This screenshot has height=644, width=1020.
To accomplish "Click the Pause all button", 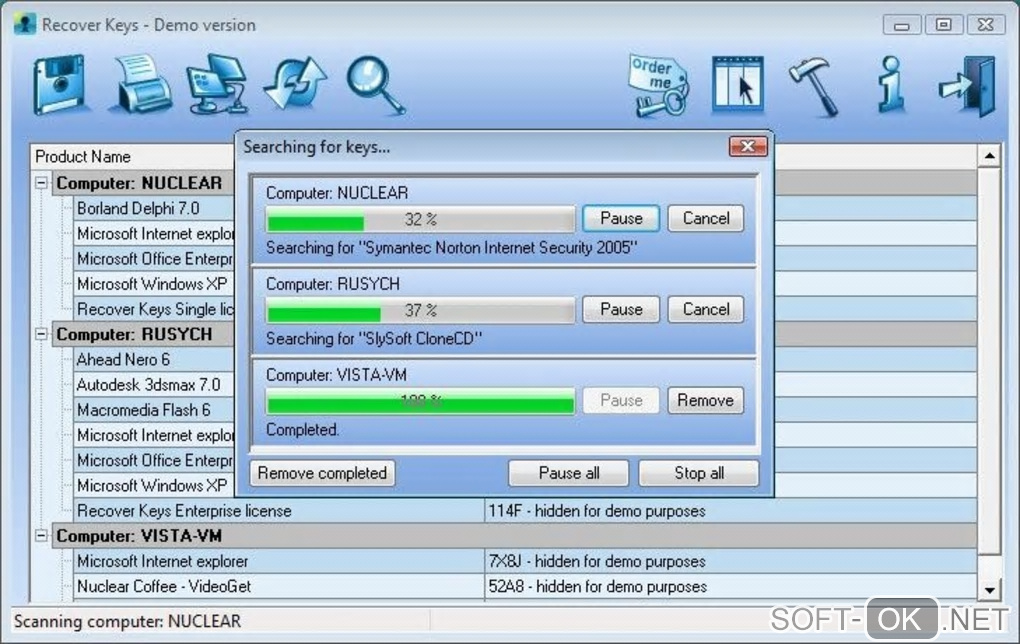I will pos(569,473).
